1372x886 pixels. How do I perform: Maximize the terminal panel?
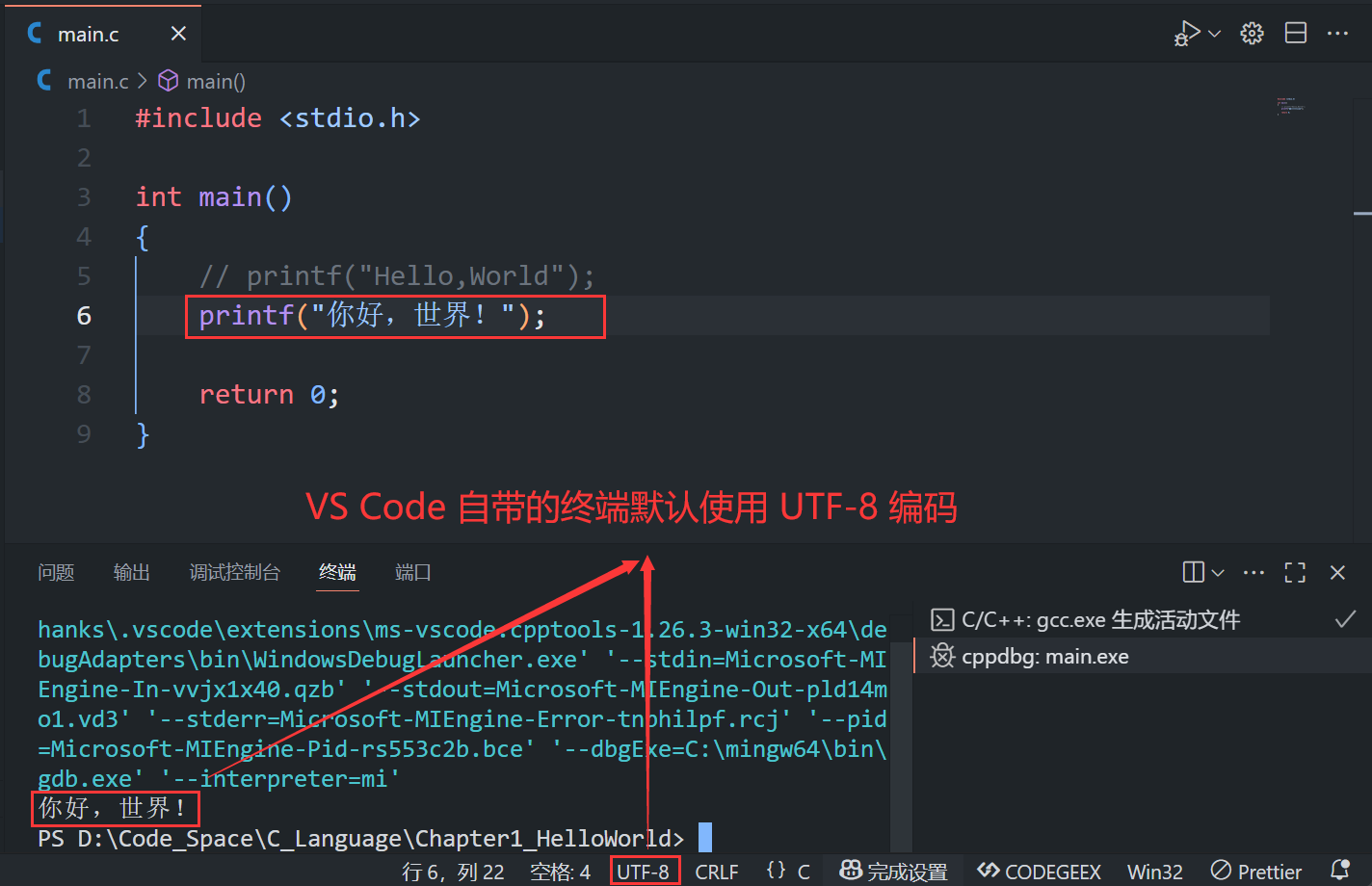click(x=1295, y=572)
